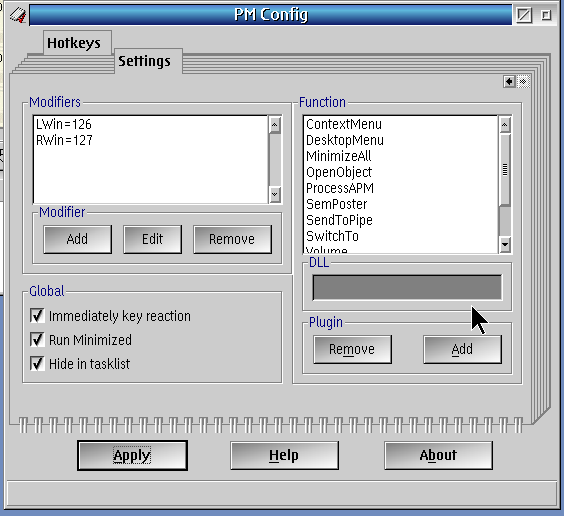The width and height of the screenshot is (564, 516).
Task: Open the PM Config system menu icon
Action: 18,15
